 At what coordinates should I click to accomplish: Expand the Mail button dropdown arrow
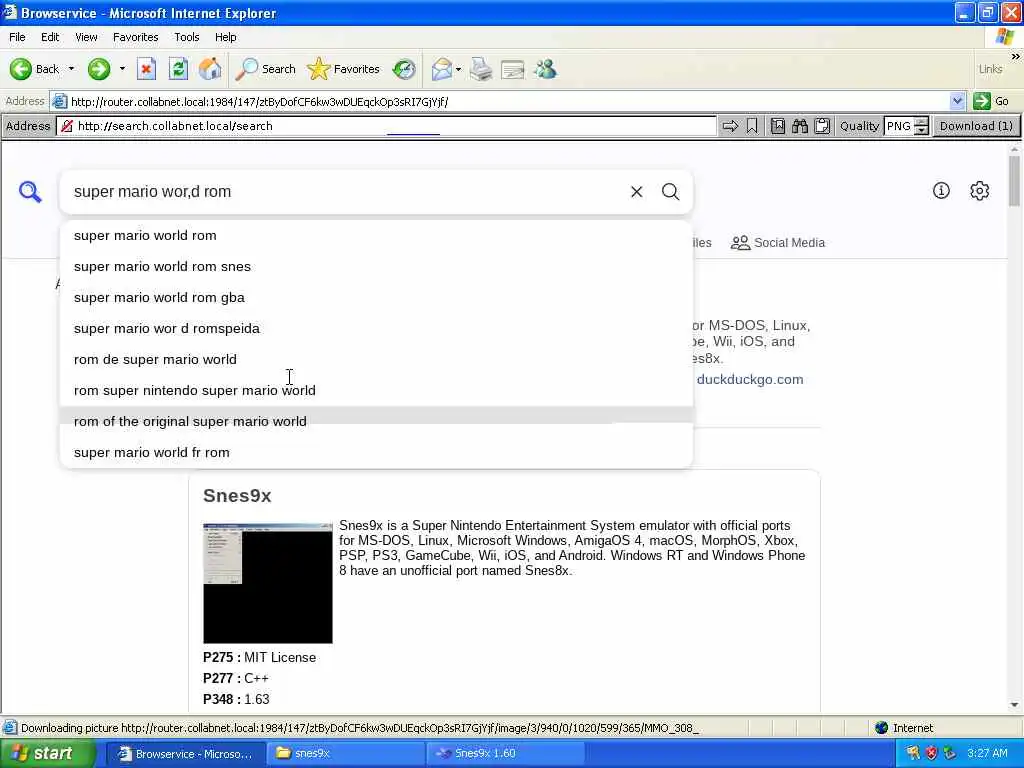coord(458,69)
